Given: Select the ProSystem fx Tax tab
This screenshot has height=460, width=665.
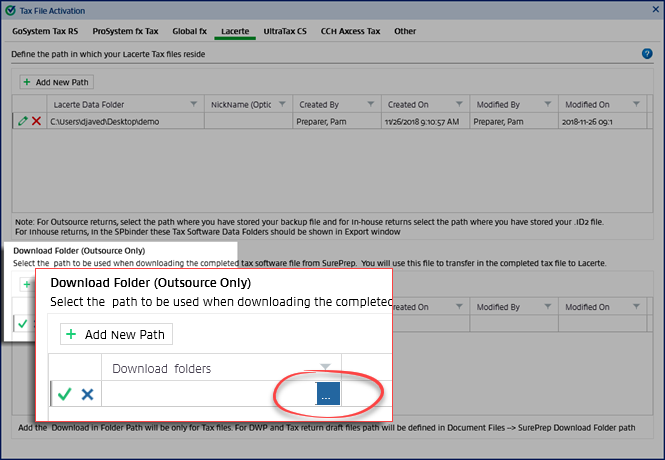Looking at the screenshot, I should coord(126,31).
